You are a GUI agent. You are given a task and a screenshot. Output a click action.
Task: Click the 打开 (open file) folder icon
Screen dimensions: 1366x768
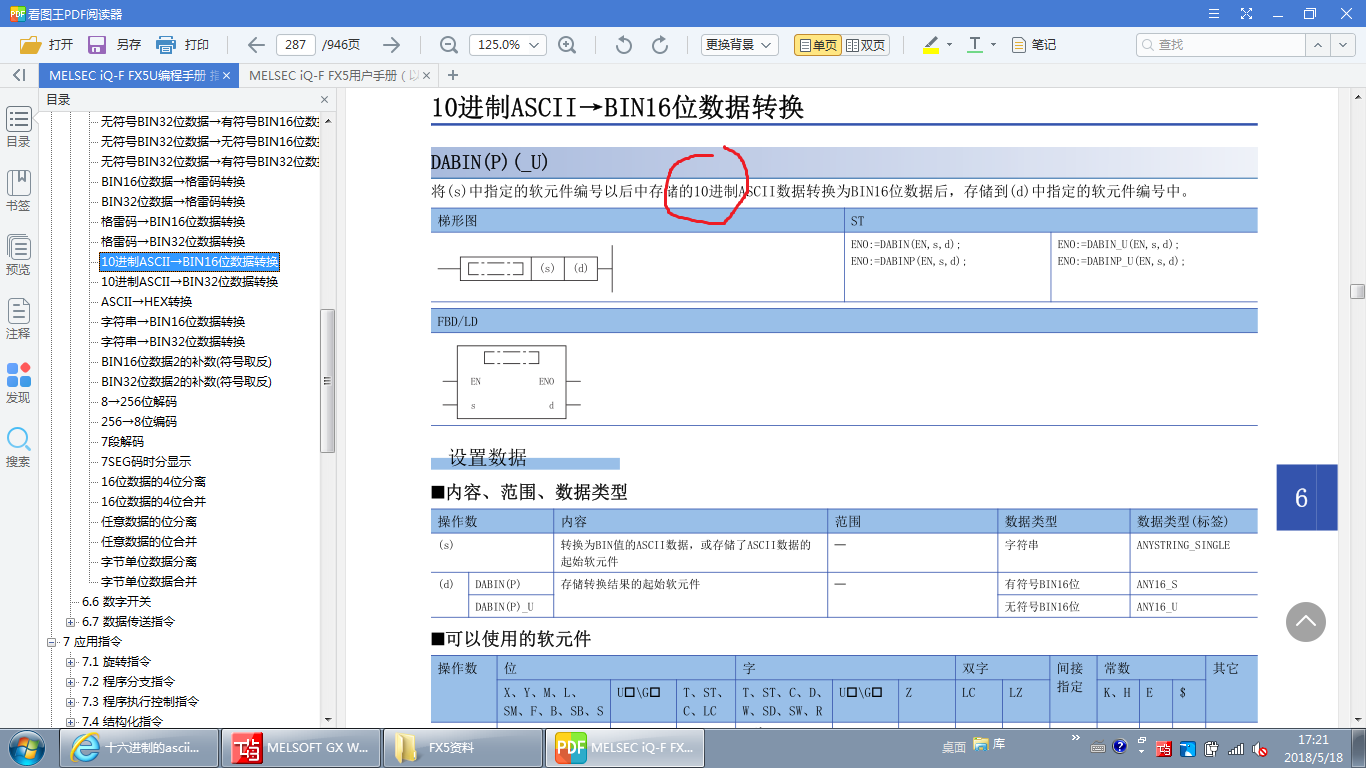(30, 45)
